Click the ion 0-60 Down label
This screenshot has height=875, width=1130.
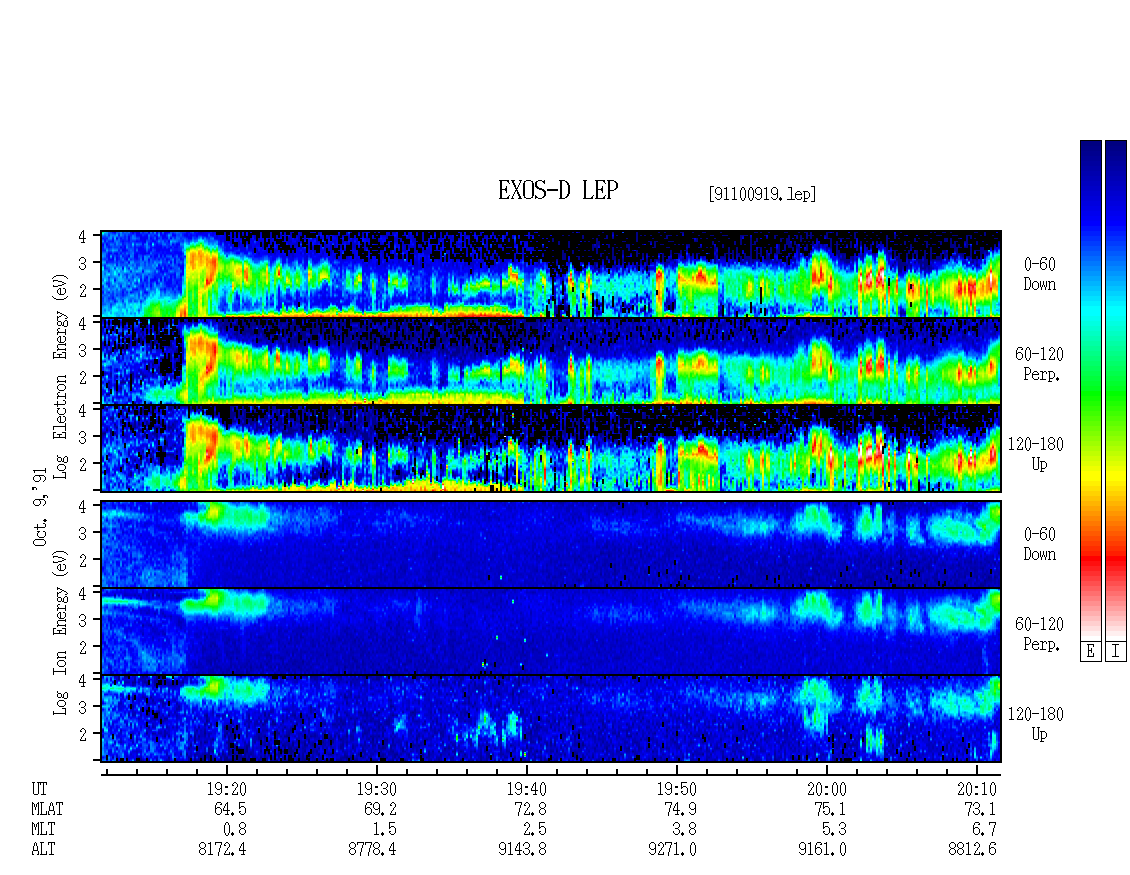(x=1040, y=544)
